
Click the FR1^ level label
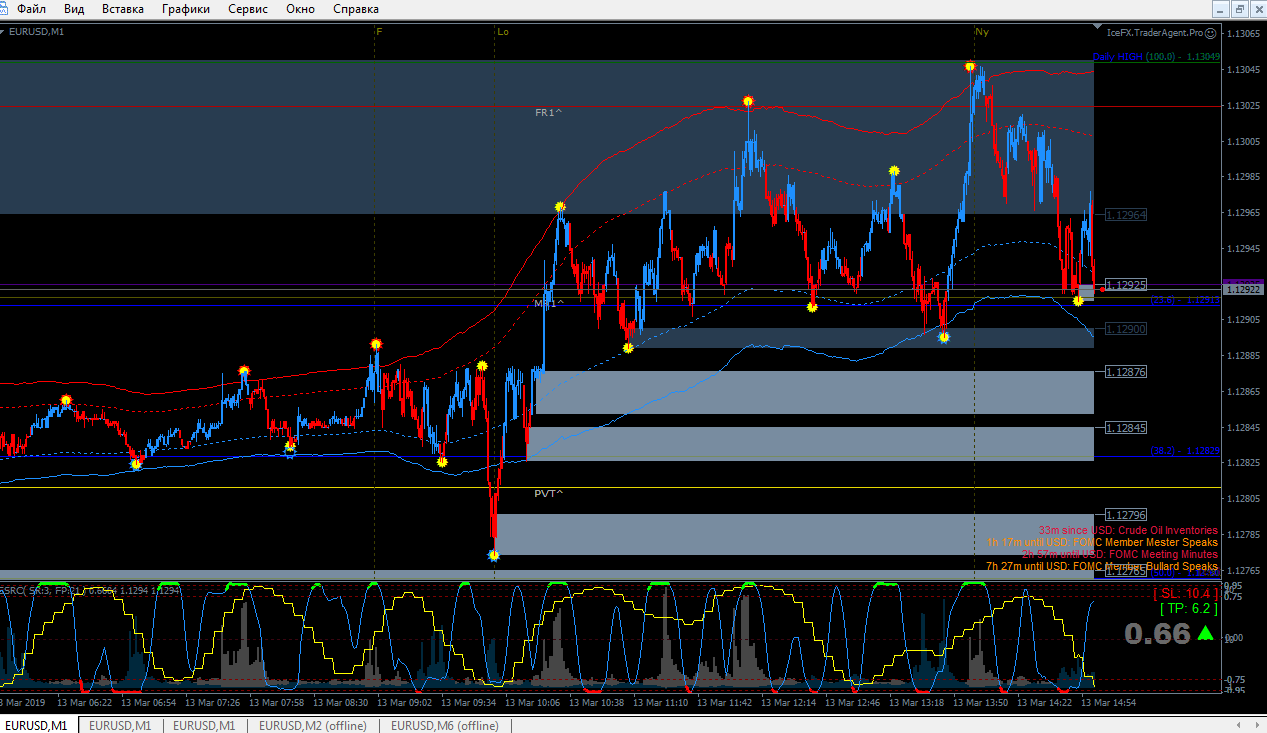pos(548,112)
